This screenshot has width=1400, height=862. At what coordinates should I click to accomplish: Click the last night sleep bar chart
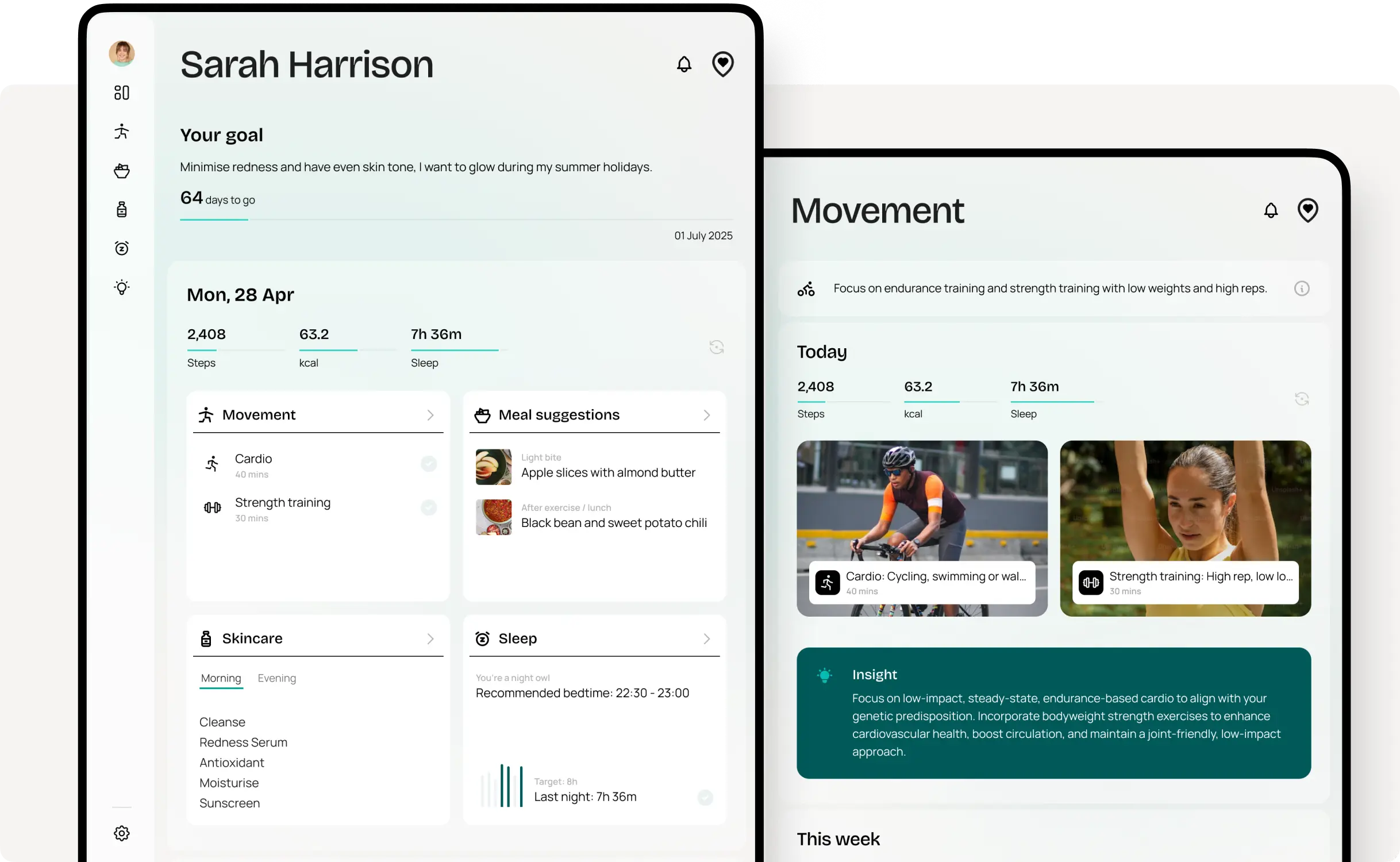502,786
